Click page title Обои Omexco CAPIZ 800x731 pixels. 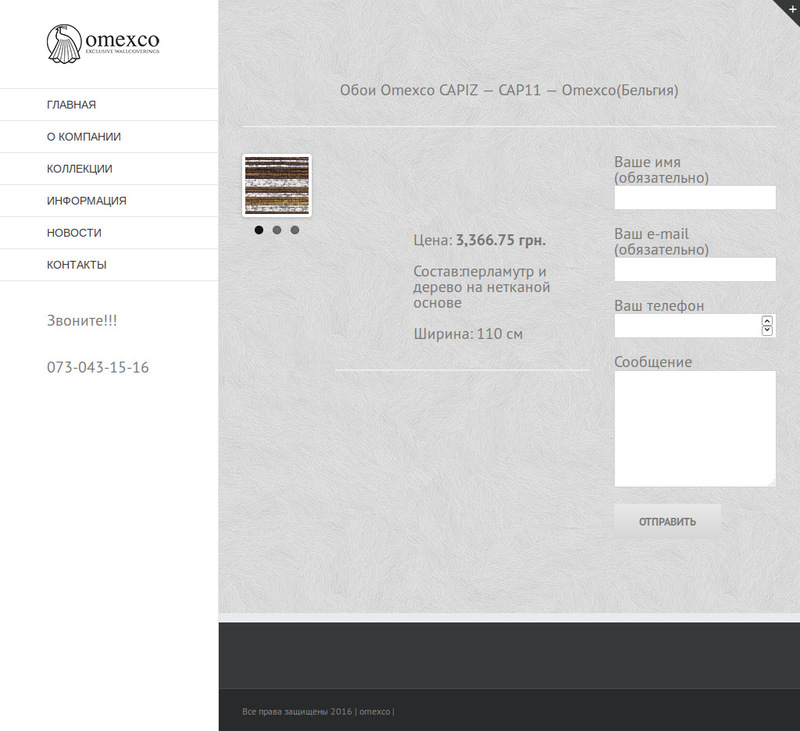[509, 90]
